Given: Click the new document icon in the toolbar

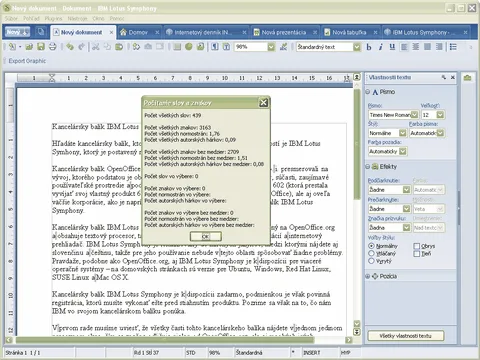Looking at the screenshot, I should pyautogui.click(x=12, y=47).
